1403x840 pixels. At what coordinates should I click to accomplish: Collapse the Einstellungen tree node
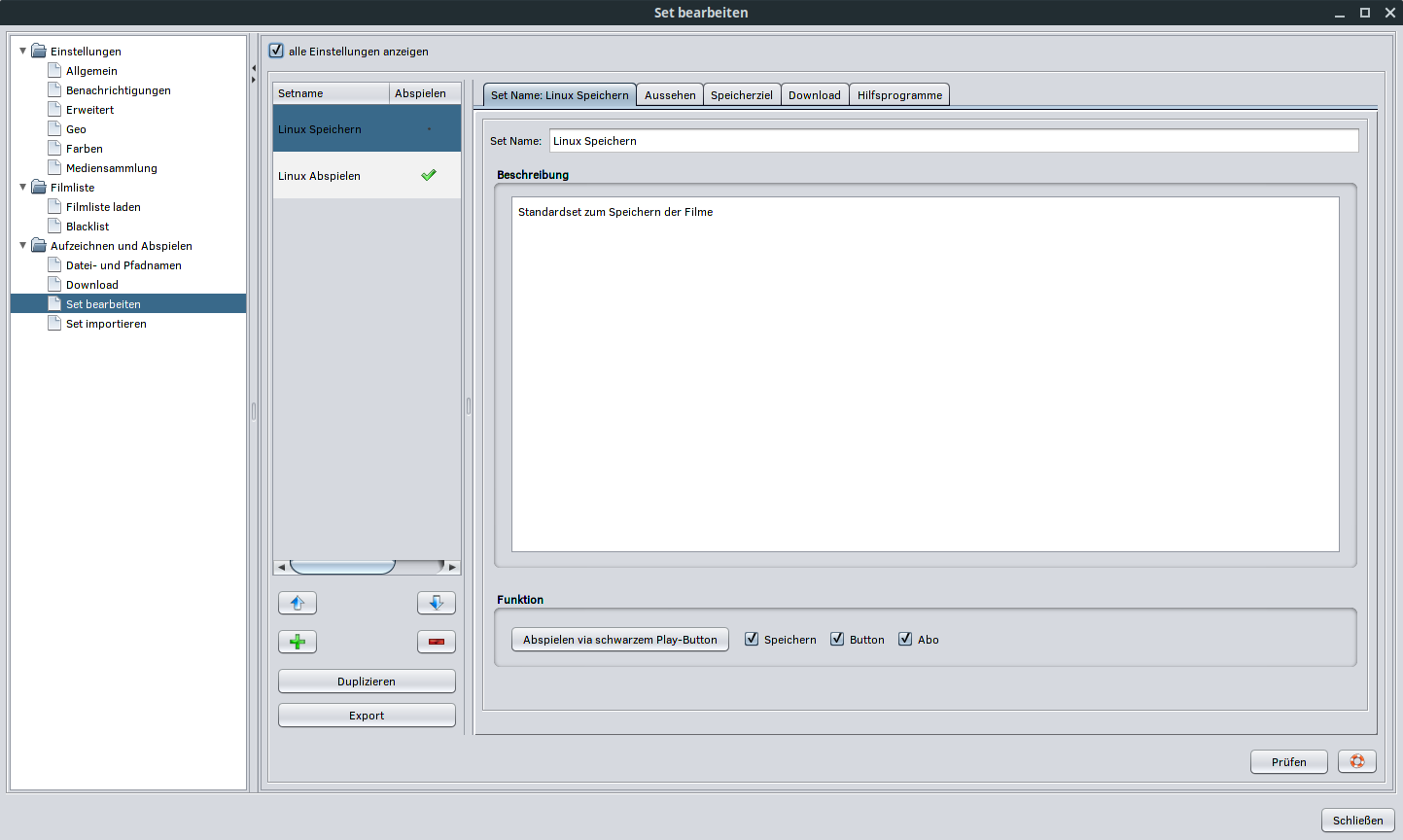tap(23, 51)
